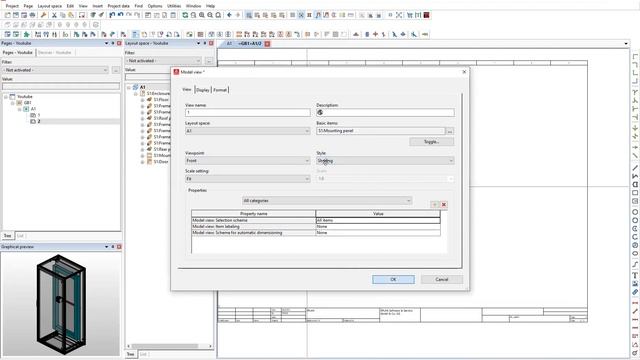Open the Scale setting dropdown
The height and width of the screenshot is (360, 640).
coord(247,179)
